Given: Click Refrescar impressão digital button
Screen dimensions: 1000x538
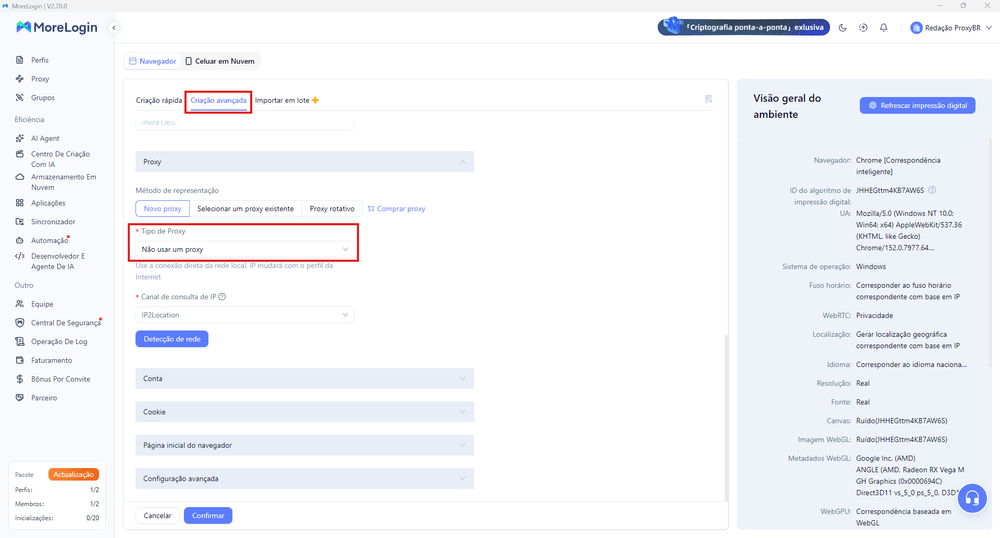Looking at the screenshot, I should click(917, 105).
